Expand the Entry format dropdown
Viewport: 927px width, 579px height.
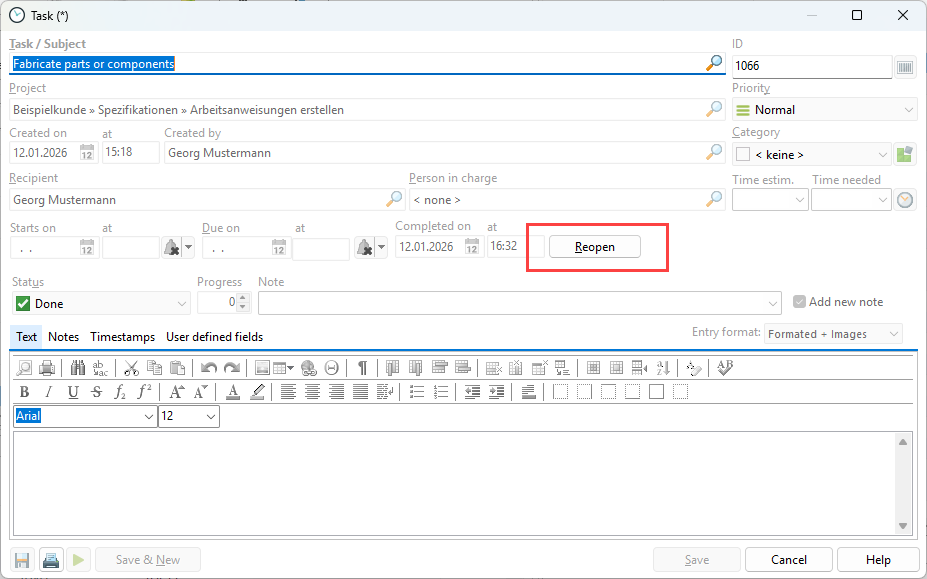coord(833,334)
